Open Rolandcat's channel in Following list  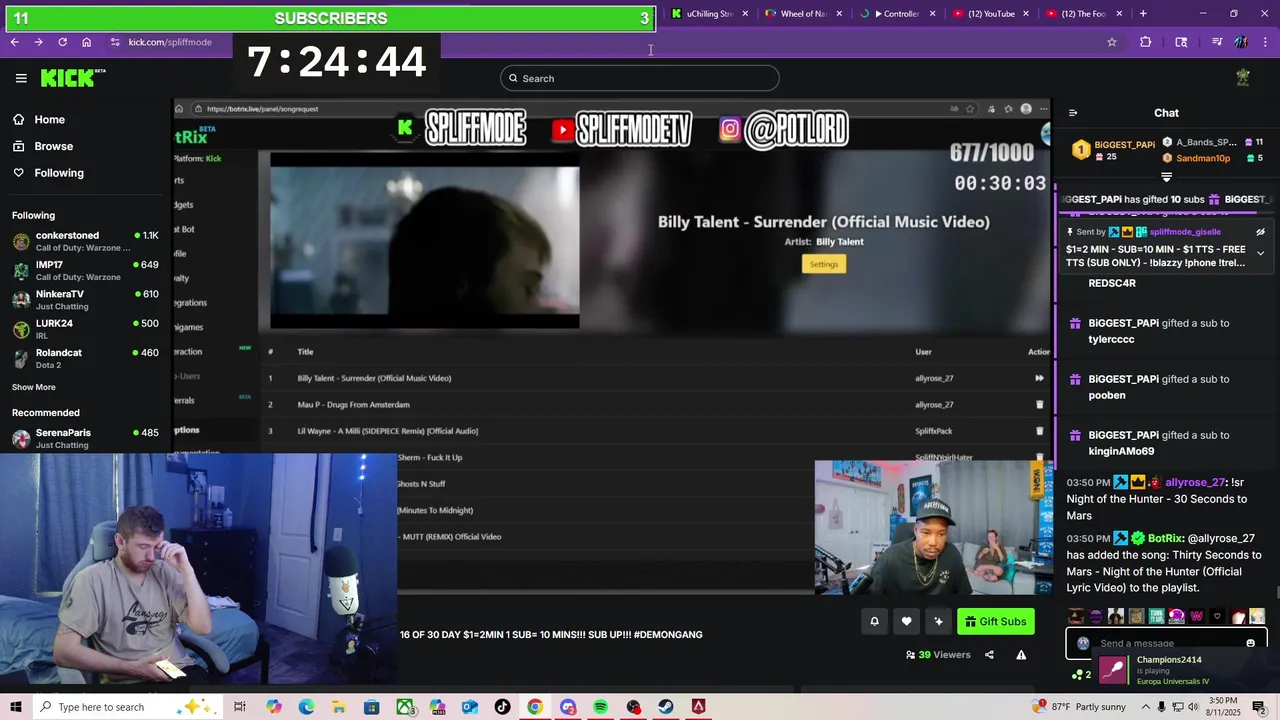pyautogui.click(x=85, y=358)
